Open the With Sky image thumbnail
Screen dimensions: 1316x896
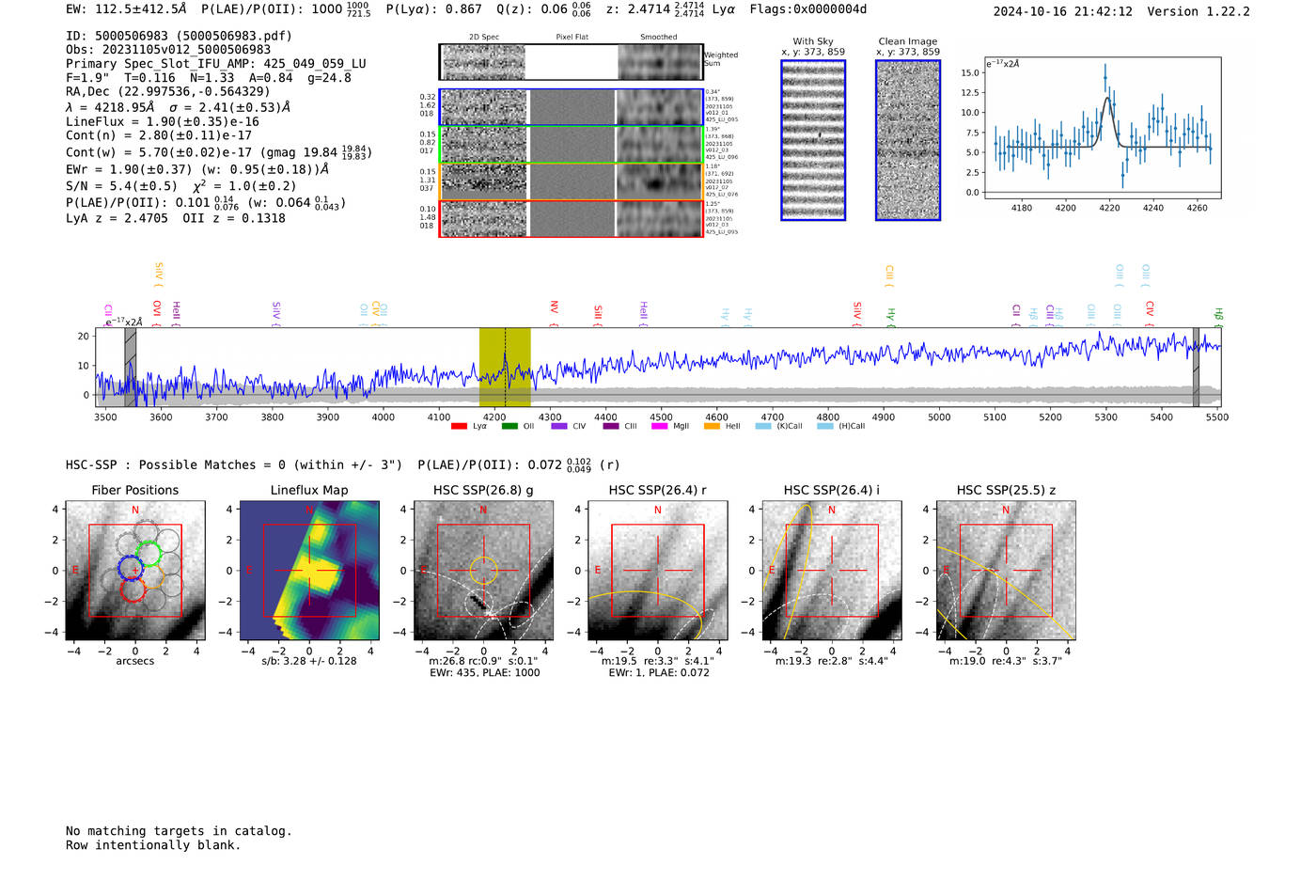click(x=813, y=140)
